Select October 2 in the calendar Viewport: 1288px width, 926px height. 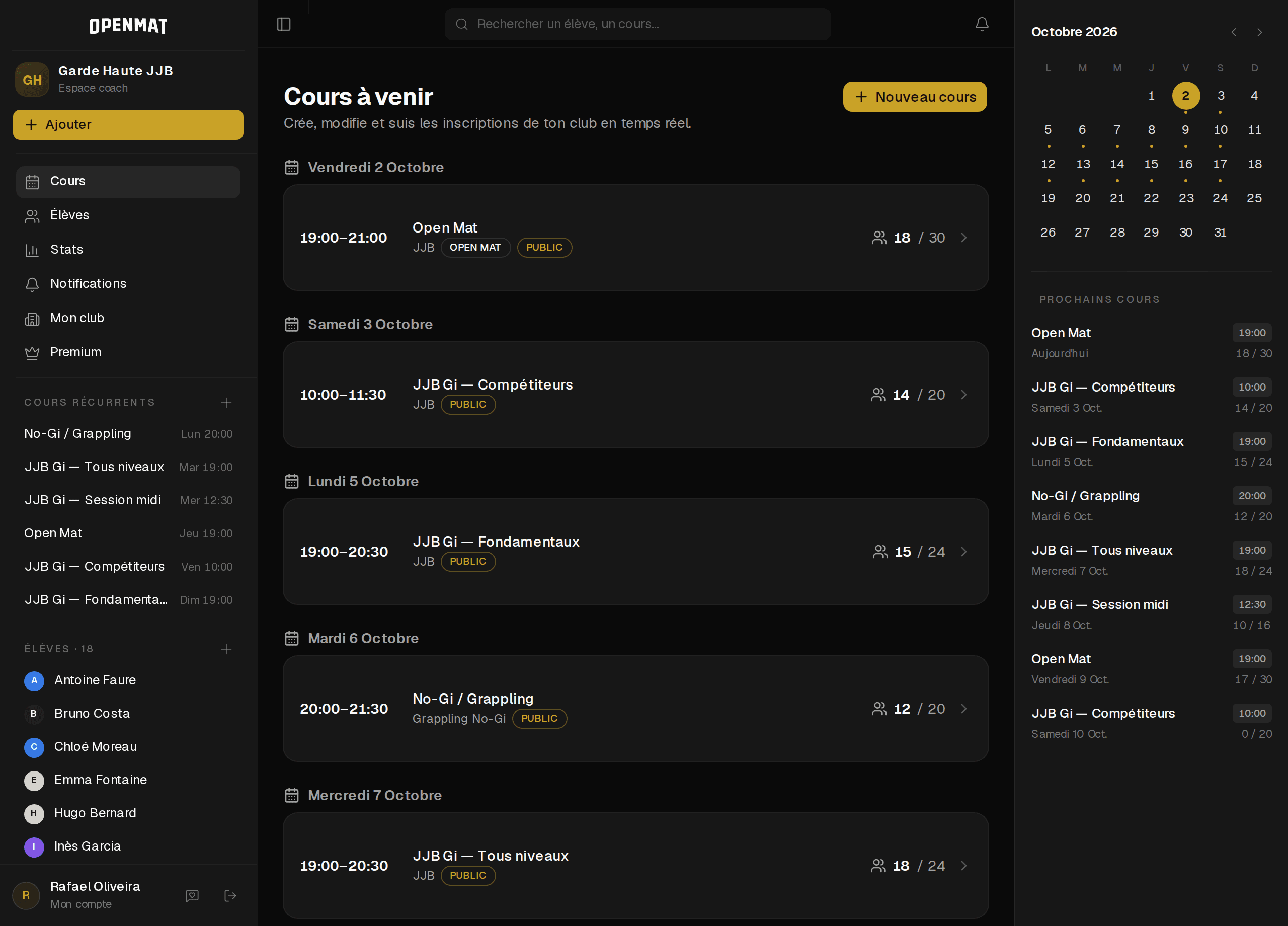[1186, 96]
